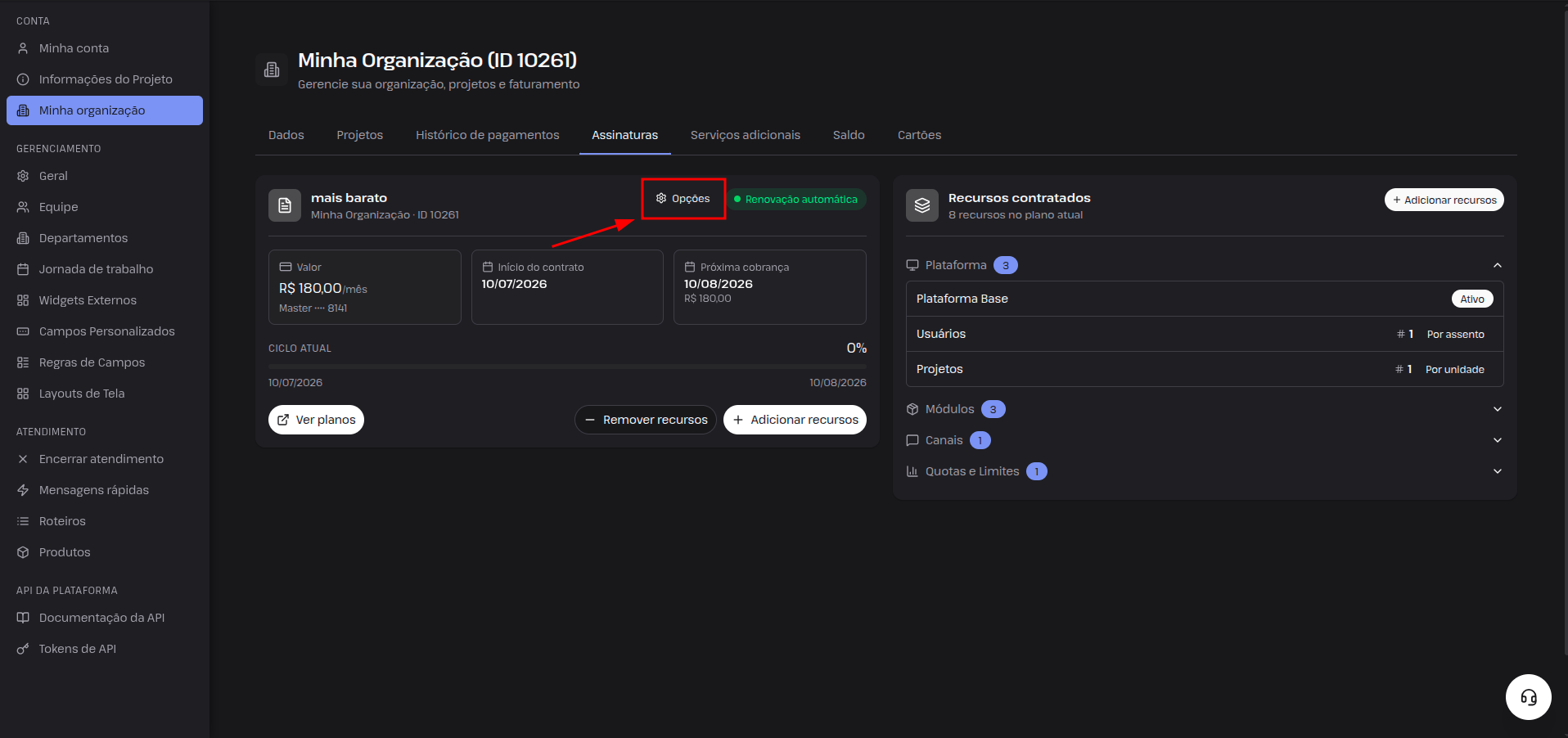This screenshot has height=738, width=1568.
Task: Collapse the Plataforma section chevron
Action: coord(1497,265)
